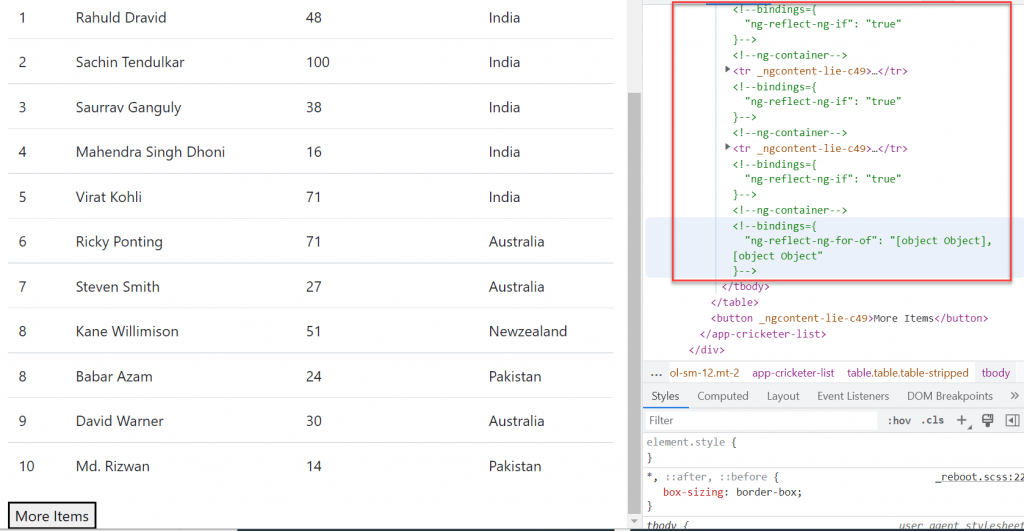Image resolution: width=1024 pixels, height=531 pixels.
Task: Click the border-box property value
Action: pos(765,492)
